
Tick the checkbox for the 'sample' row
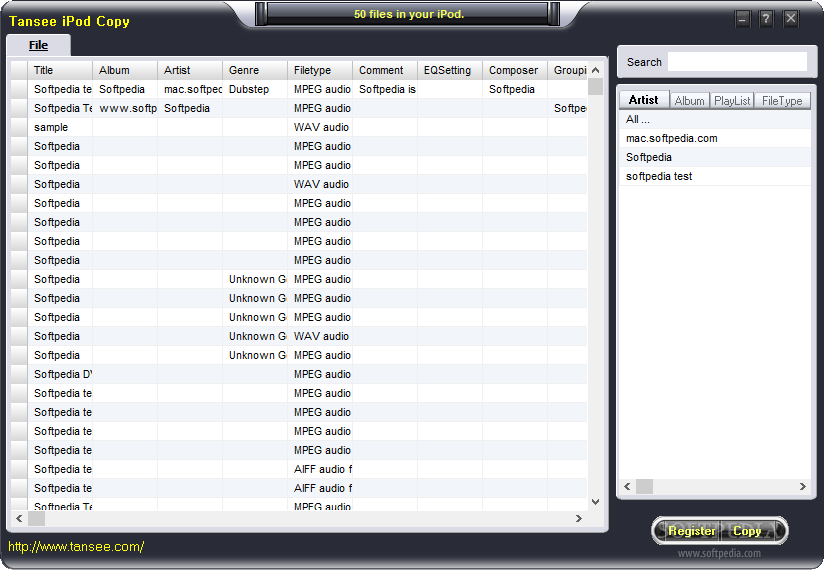(19, 127)
